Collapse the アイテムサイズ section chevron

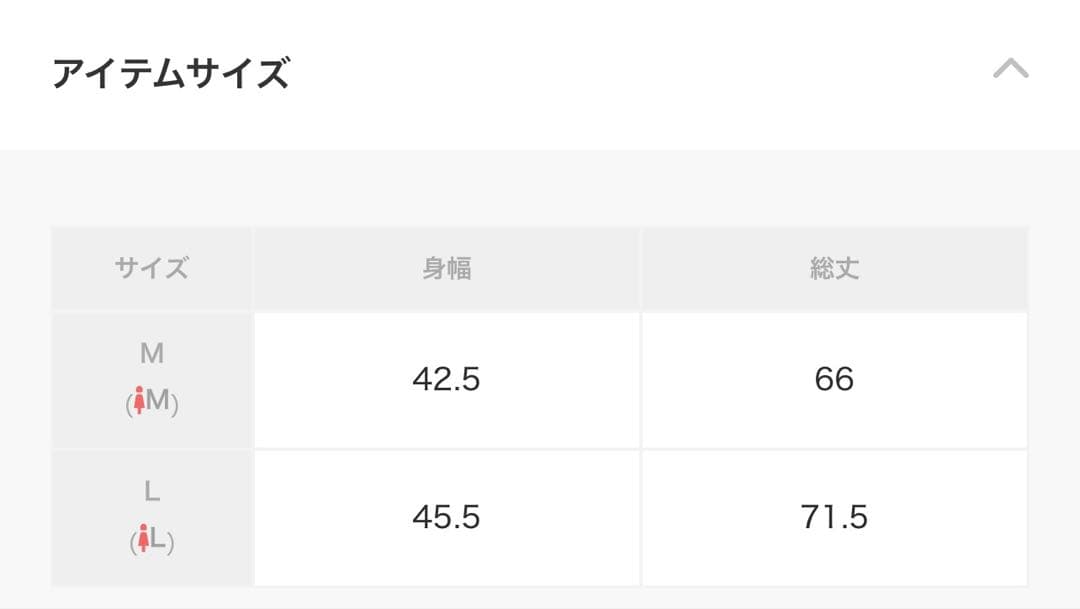pyautogui.click(x=1010, y=68)
